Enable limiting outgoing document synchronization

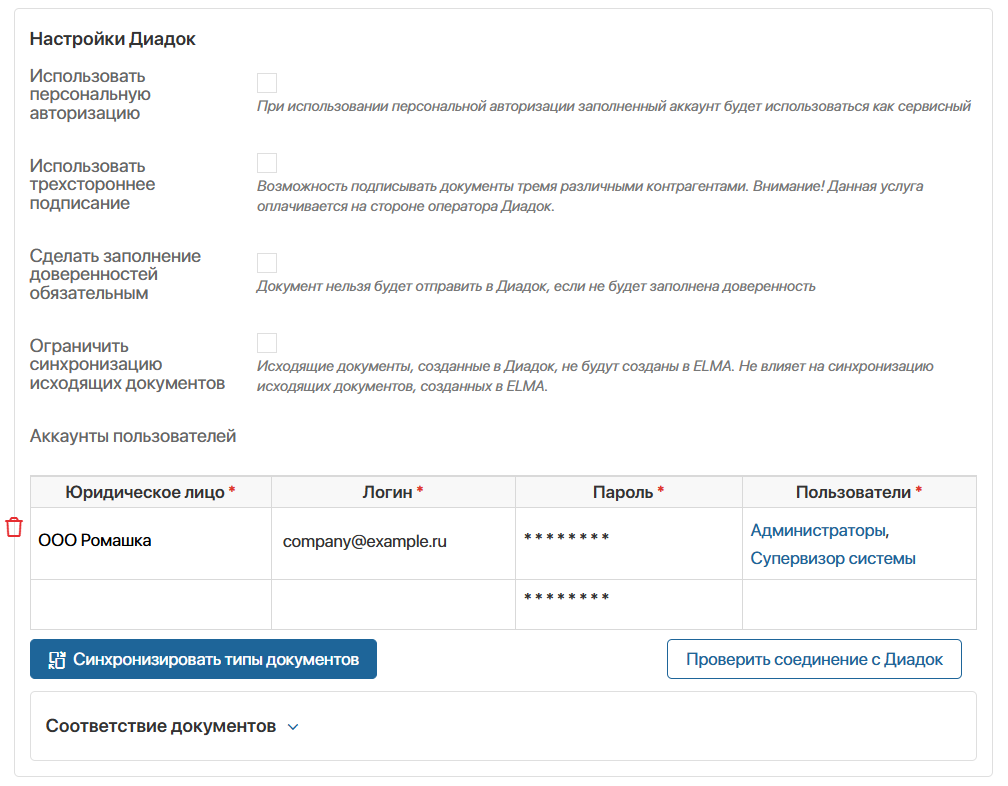tap(267, 343)
